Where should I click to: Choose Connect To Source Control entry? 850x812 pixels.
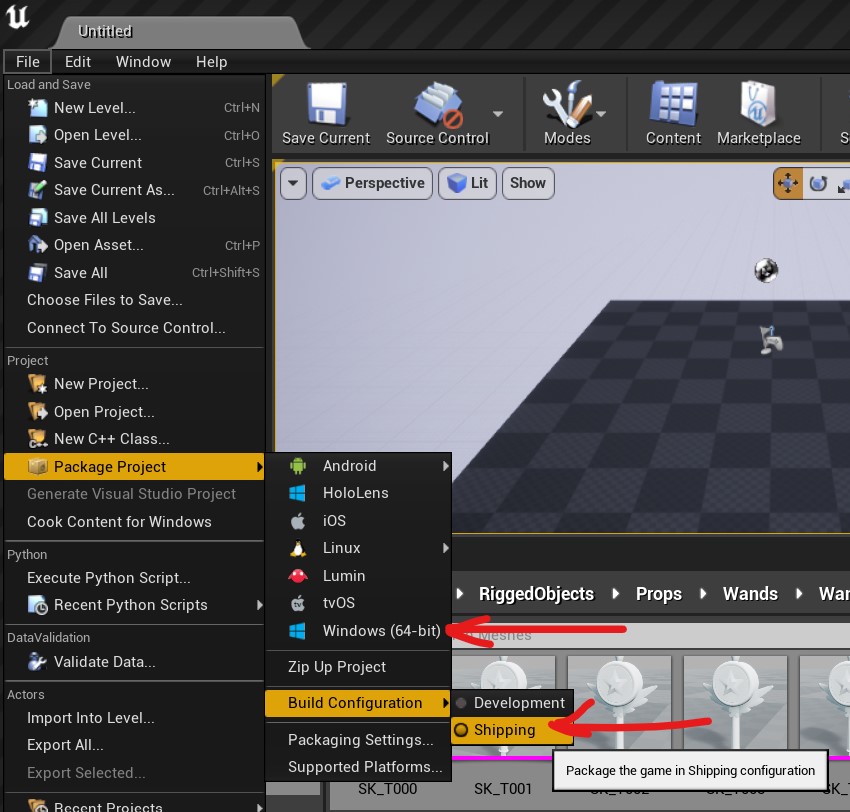(x=134, y=328)
